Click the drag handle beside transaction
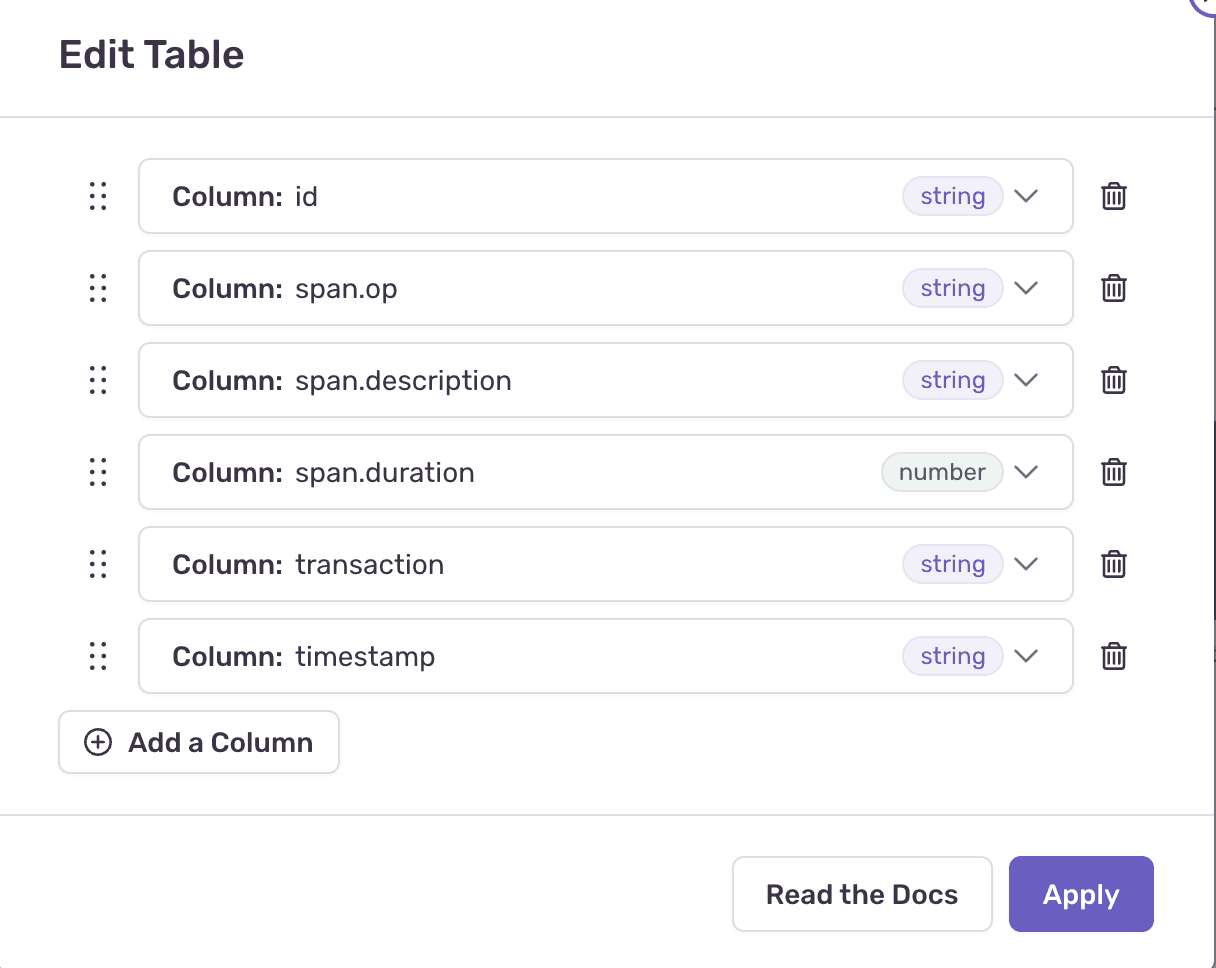This screenshot has height=968, width=1216. click(x=98, y=564)
